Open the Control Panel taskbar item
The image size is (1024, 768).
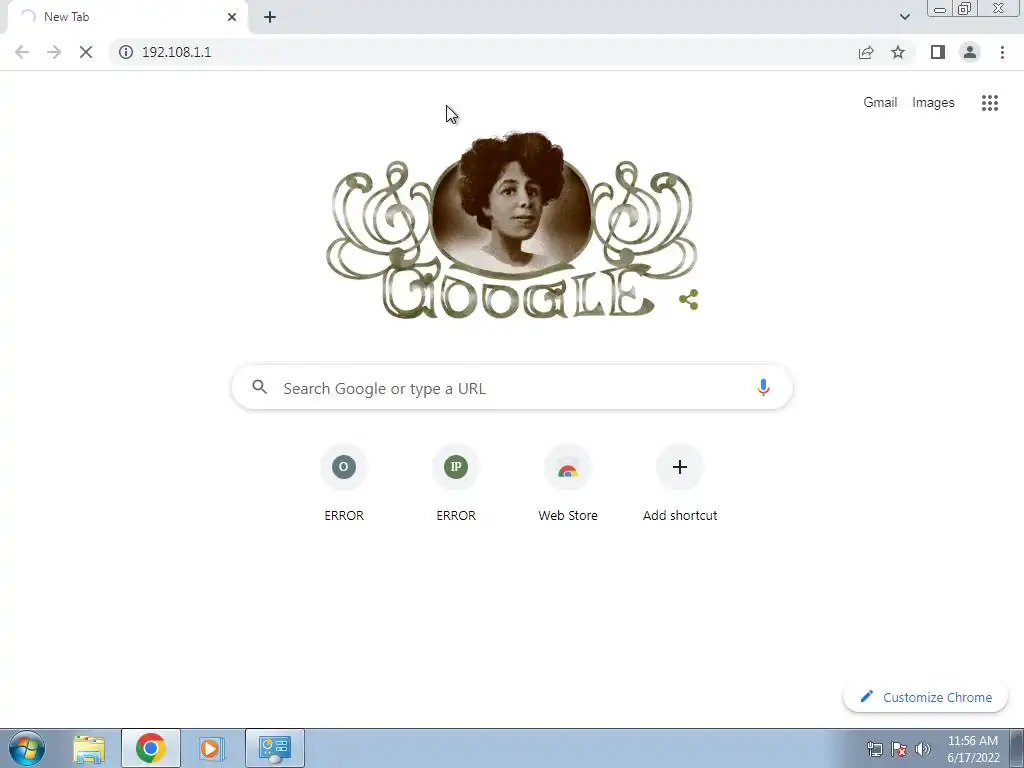(274, 748)
